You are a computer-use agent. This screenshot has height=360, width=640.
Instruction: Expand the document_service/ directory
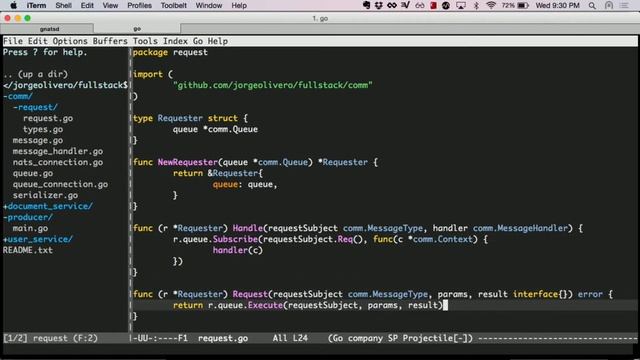click(48, 206)
